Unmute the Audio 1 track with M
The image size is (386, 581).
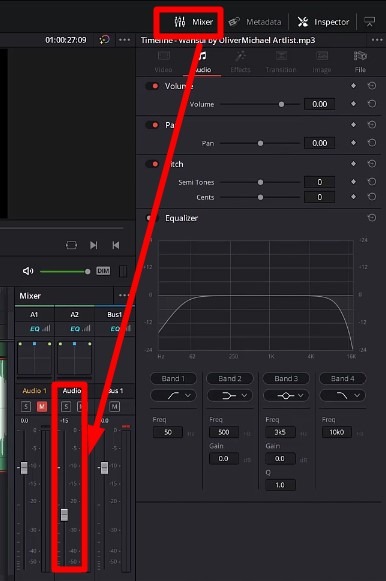[42, 407]
